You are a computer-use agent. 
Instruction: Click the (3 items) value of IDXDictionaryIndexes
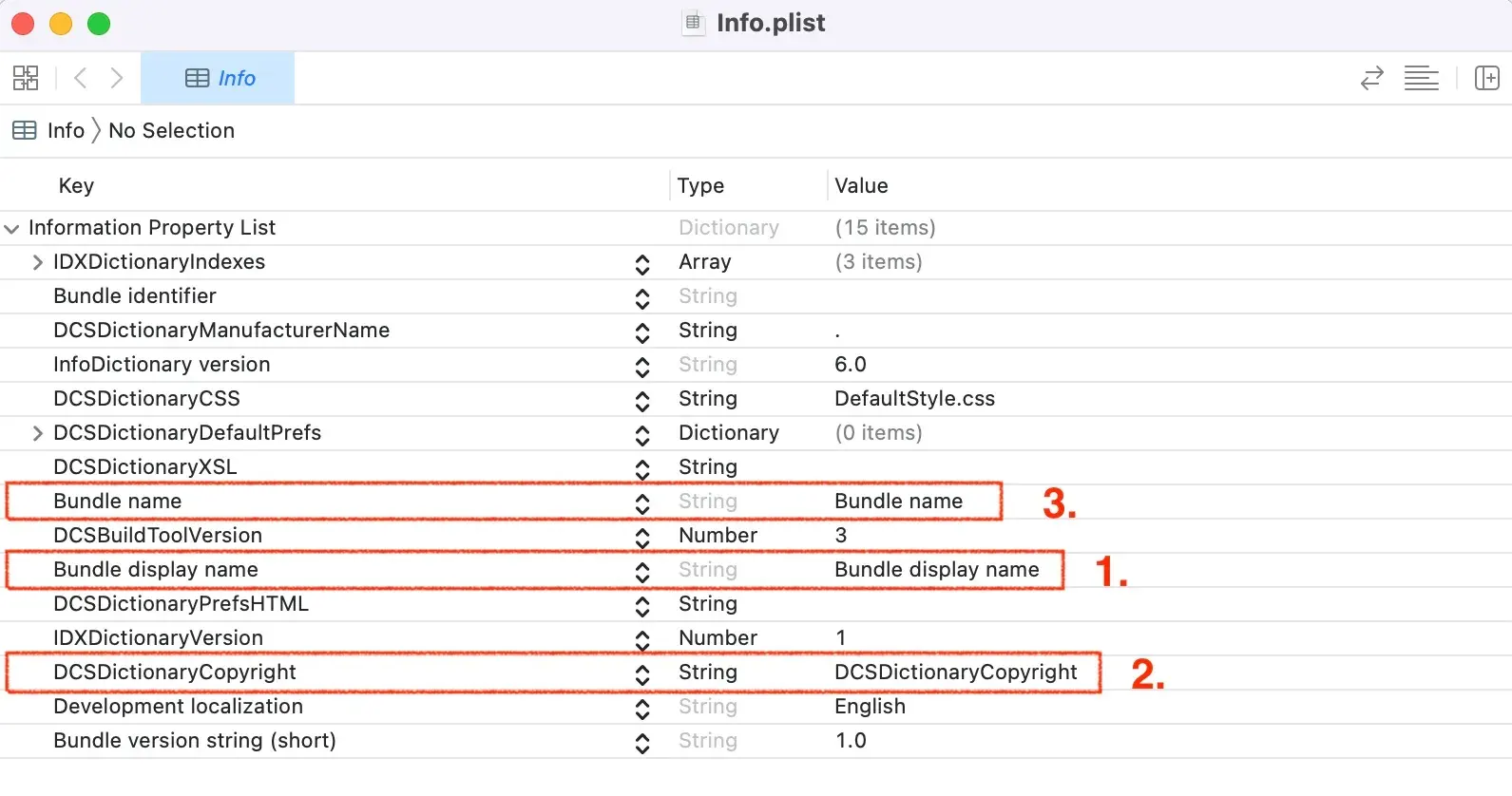click(878, 262)
